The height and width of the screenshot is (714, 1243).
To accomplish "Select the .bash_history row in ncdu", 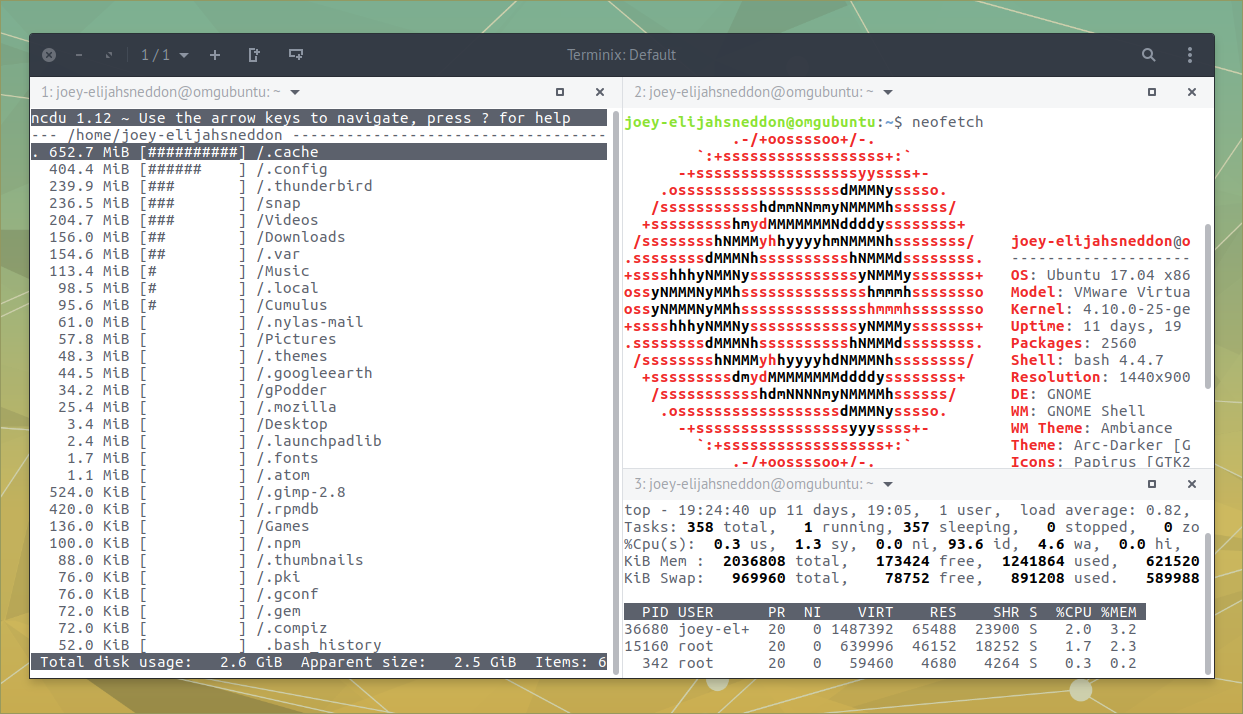I will [319, 645].
